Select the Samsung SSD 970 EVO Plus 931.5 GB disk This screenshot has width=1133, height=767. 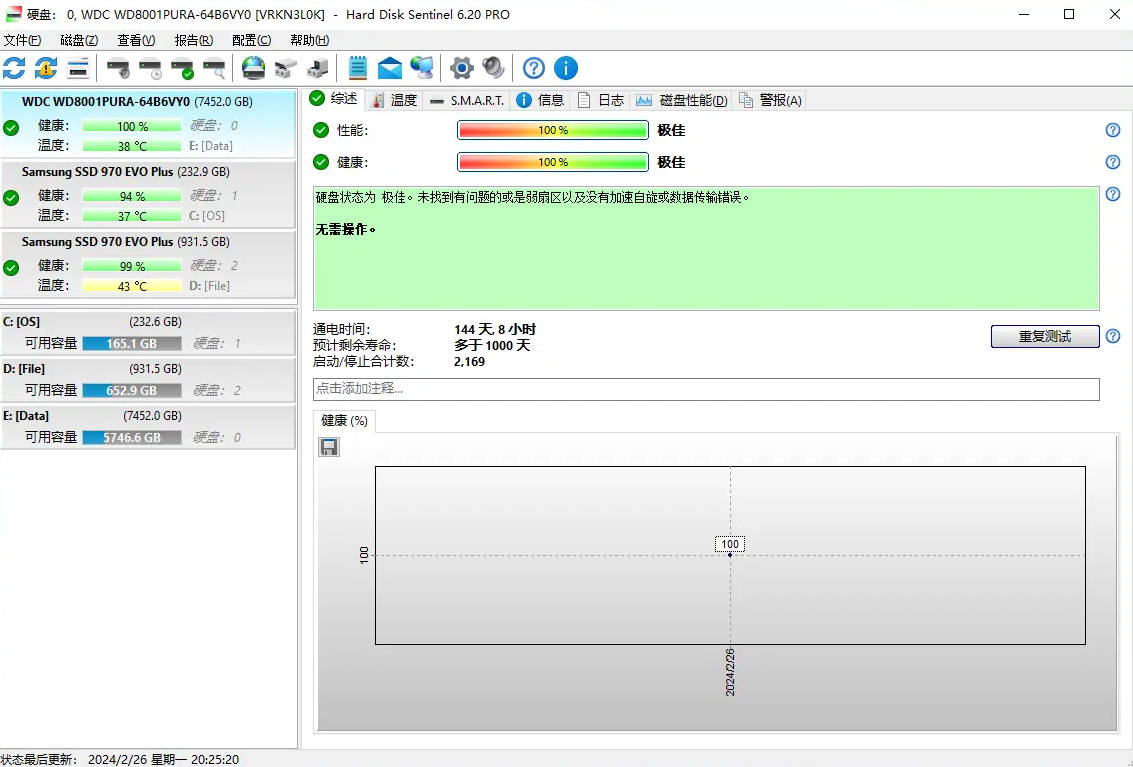tap(148, 264)
